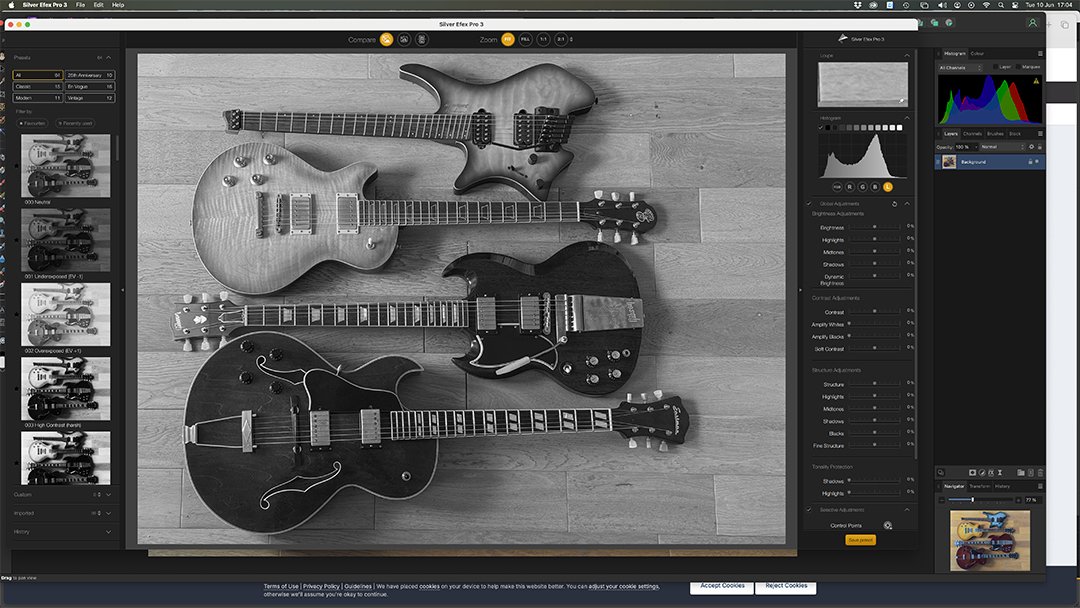This screenshot has height=608, width=1080.
Task: Add a live filter (fx) layer
Action: coord(991,472)
